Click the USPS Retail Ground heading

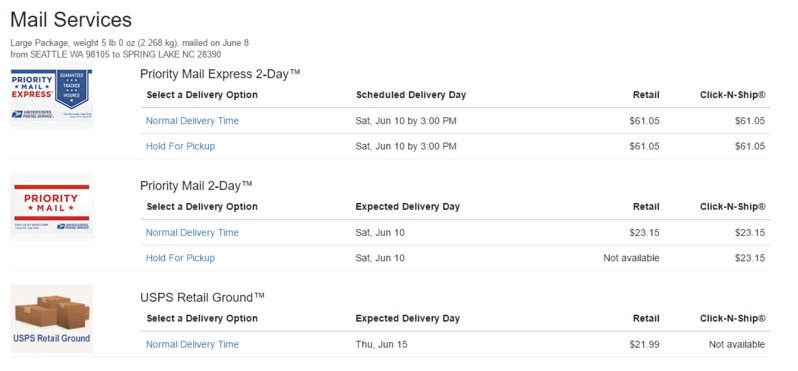click(202, 298)
